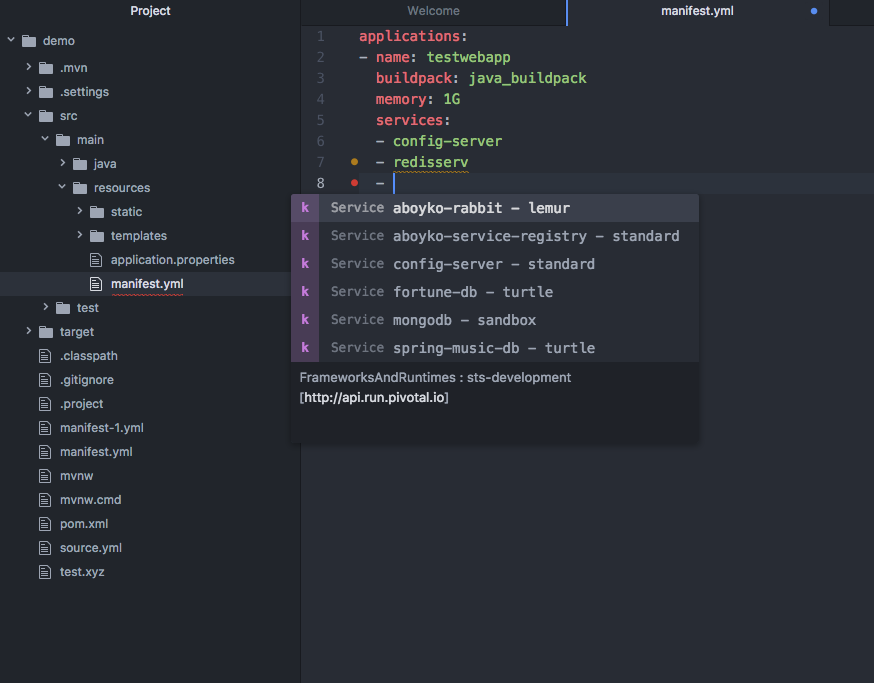
Task: Click the src folder icon
Action: point(46,116)
